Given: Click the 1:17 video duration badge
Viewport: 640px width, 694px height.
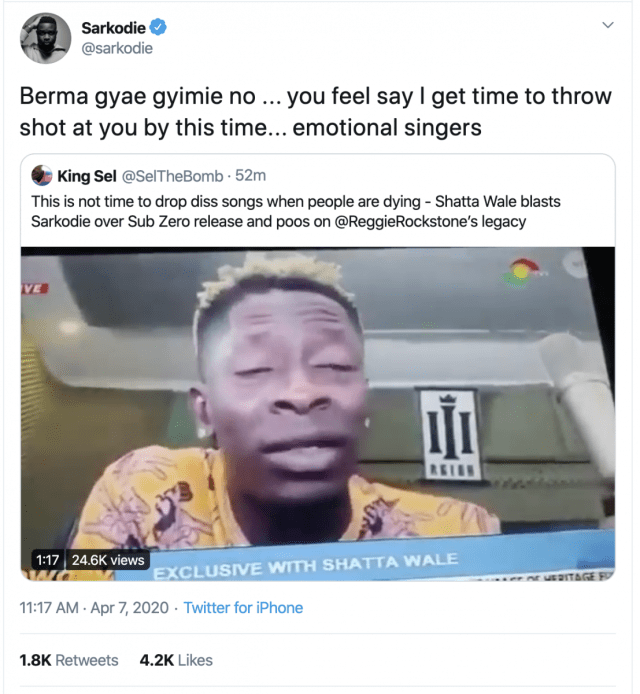Looking at the screenshot, I should click(48, 560).
